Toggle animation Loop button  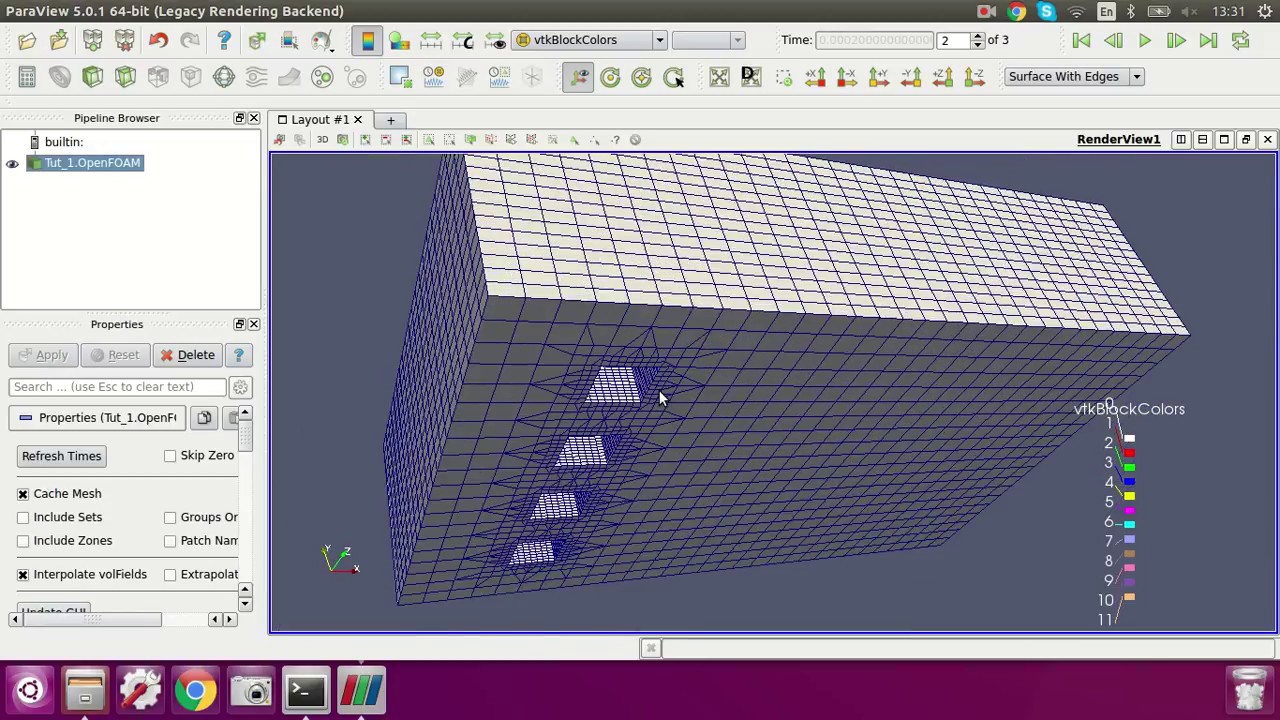(1241, 40)
